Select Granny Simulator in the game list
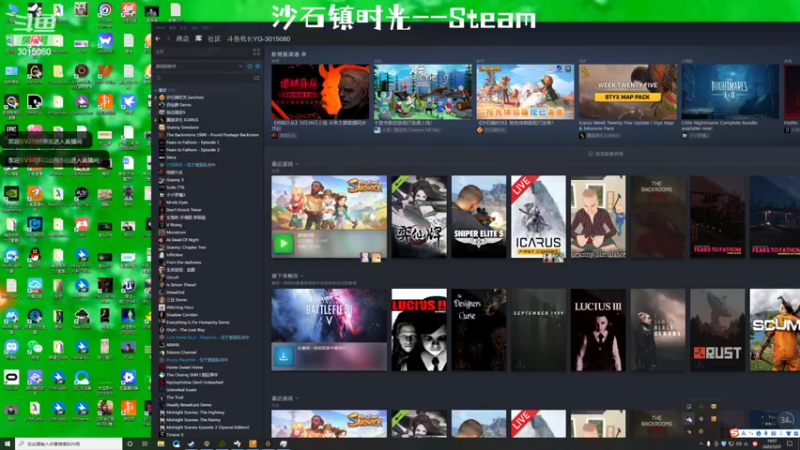 click(x=182, y=128)
